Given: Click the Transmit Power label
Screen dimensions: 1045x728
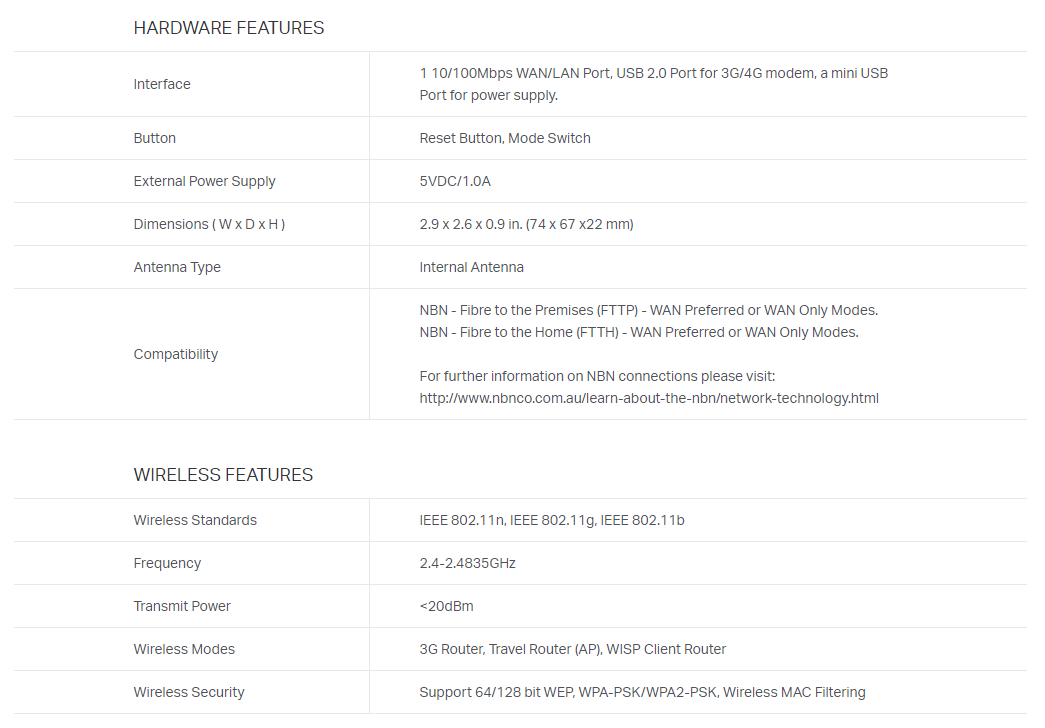Looking at the screenshot, I should [182, 606].
